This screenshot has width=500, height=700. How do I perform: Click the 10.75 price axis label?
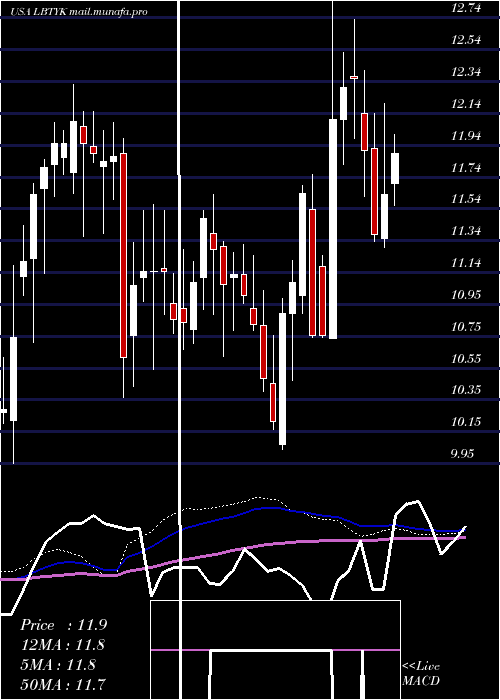466,327
